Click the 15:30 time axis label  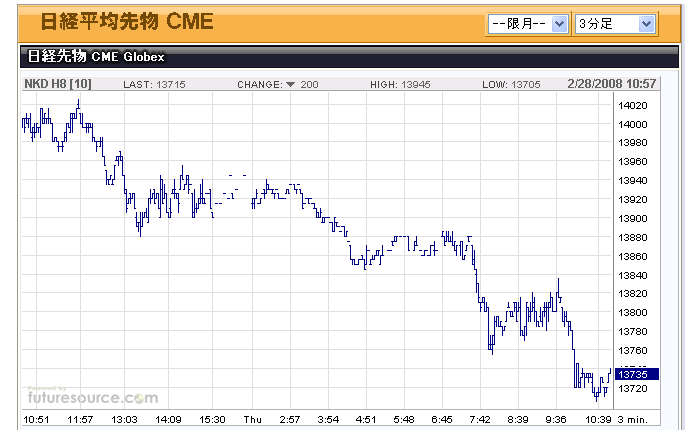point(212,419)
